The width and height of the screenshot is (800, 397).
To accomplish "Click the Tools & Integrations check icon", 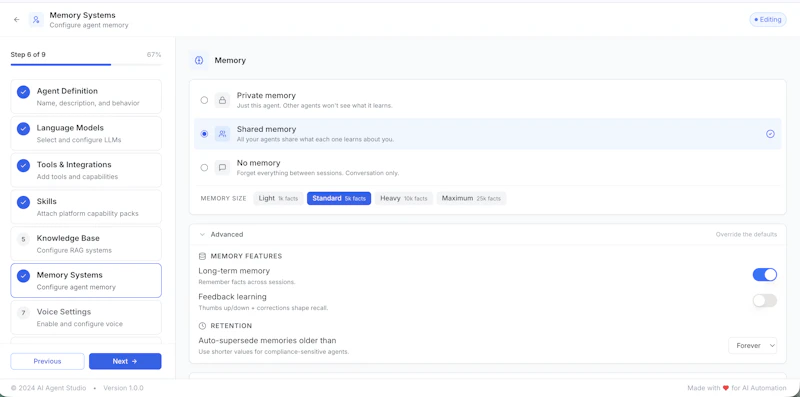I will click(23, 165).
